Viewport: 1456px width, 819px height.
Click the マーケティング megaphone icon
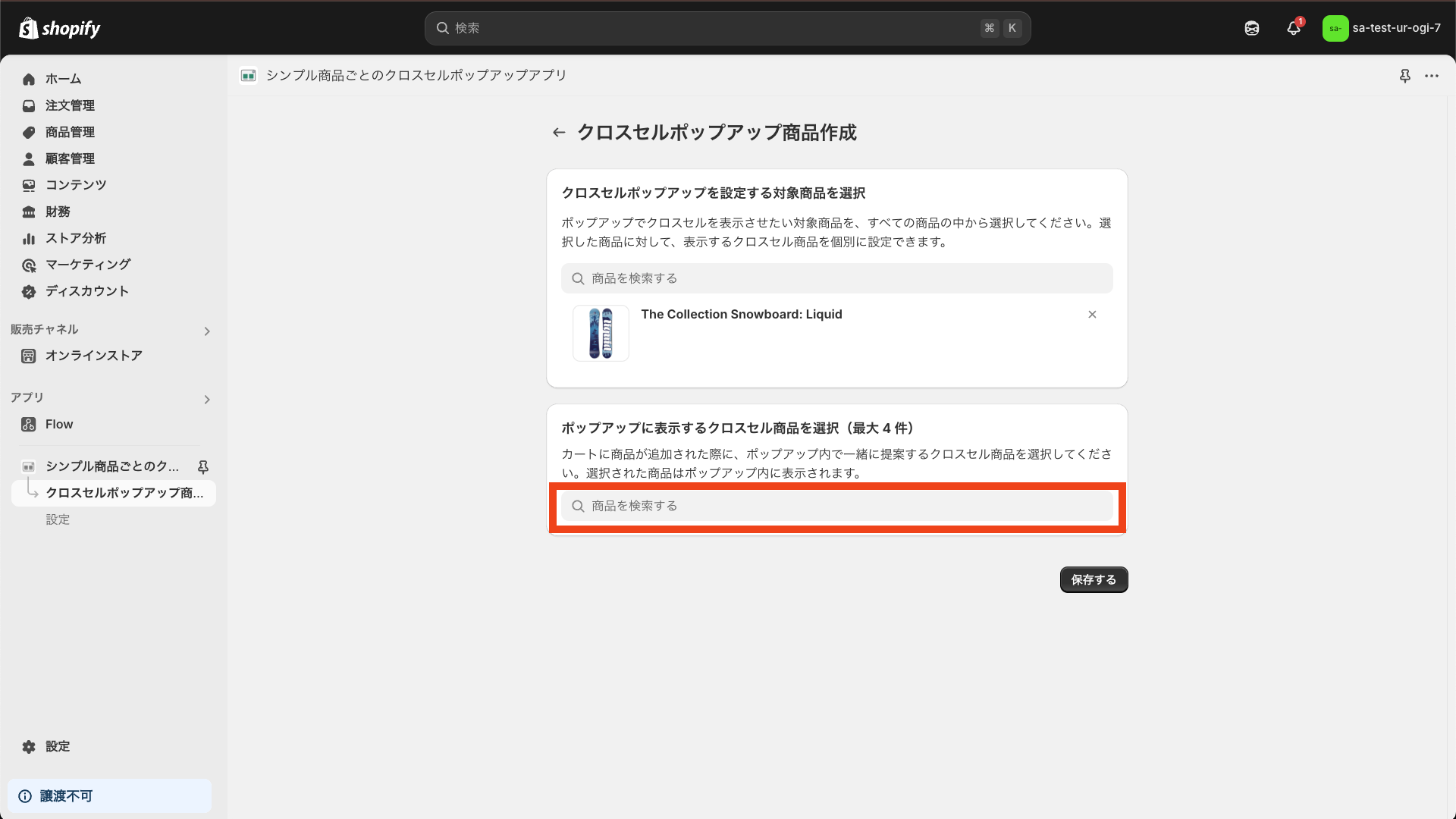(28, 265)
